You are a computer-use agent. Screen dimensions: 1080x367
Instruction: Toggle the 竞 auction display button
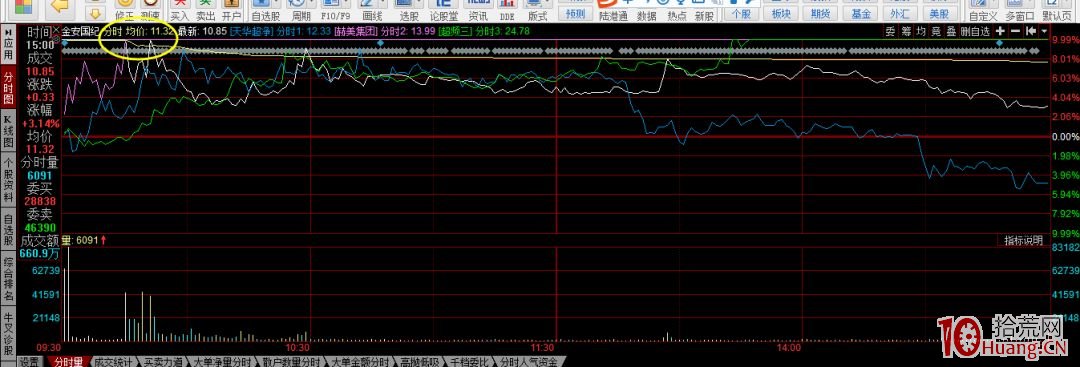[935, 31]
